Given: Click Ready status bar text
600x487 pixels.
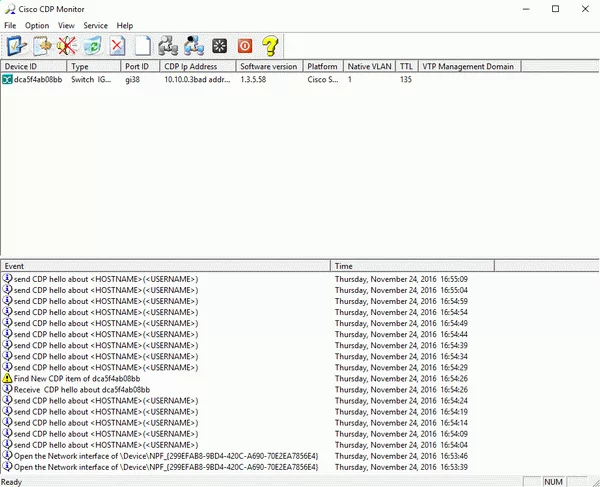Looking at the screenshot, I should [x=11, y=482].
